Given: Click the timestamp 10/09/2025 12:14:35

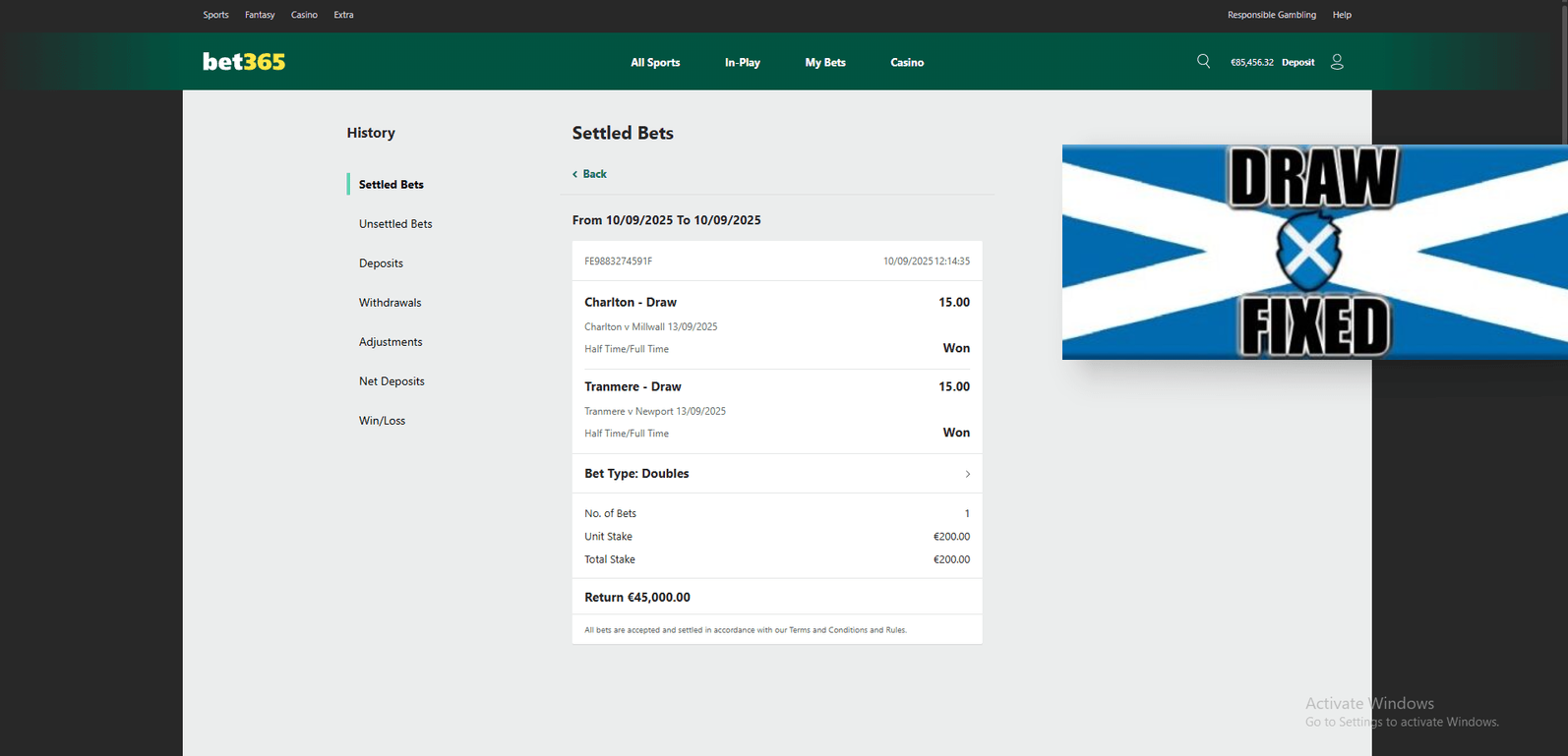Looking at the screenshot, I should [926, 262].
